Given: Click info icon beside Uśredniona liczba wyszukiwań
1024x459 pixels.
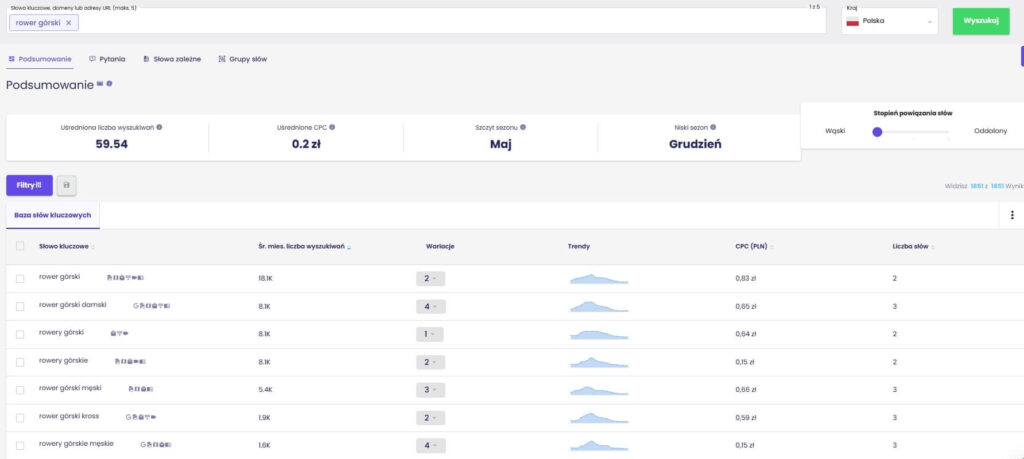Looking at the screenshot, I should [x=160, y=127].
